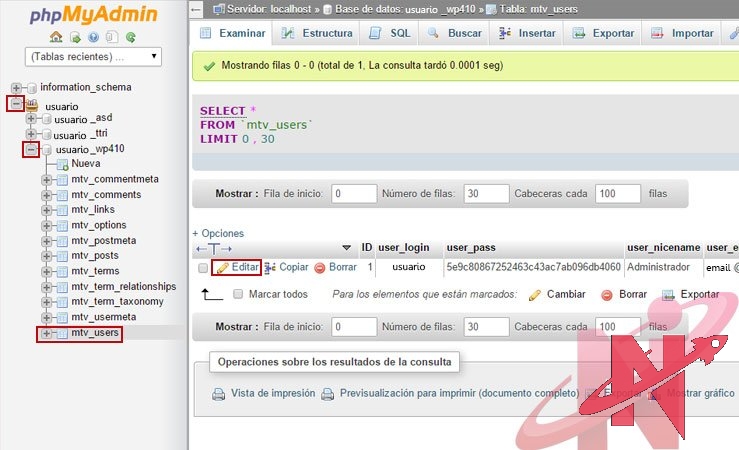Click the usuario database icon in tree
The height and width of the screenshot is (450, 739).
coord(31,106)
